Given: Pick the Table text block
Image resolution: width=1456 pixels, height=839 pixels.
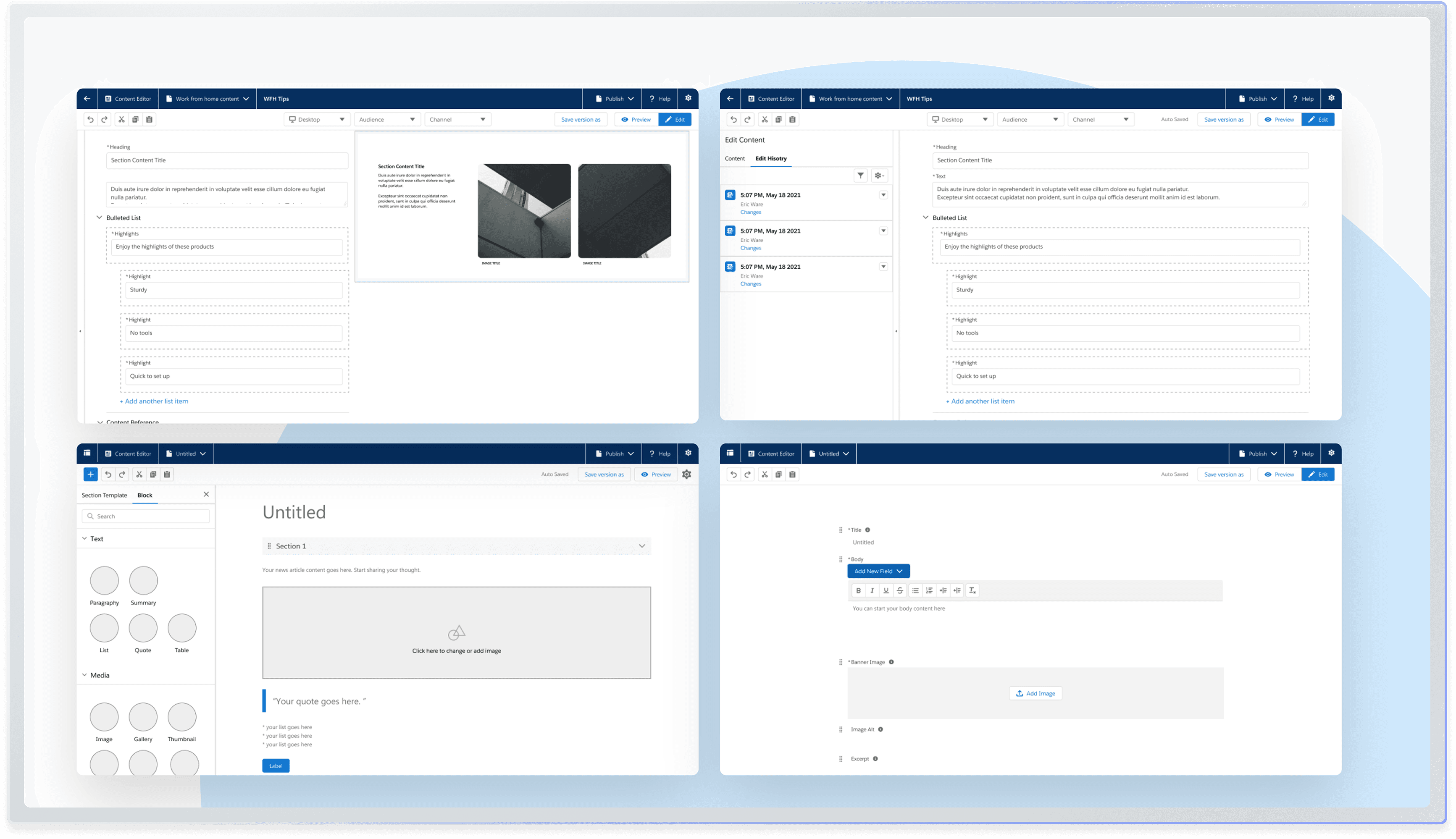Looking at the screenshot, I should click(x=181, y=628).
